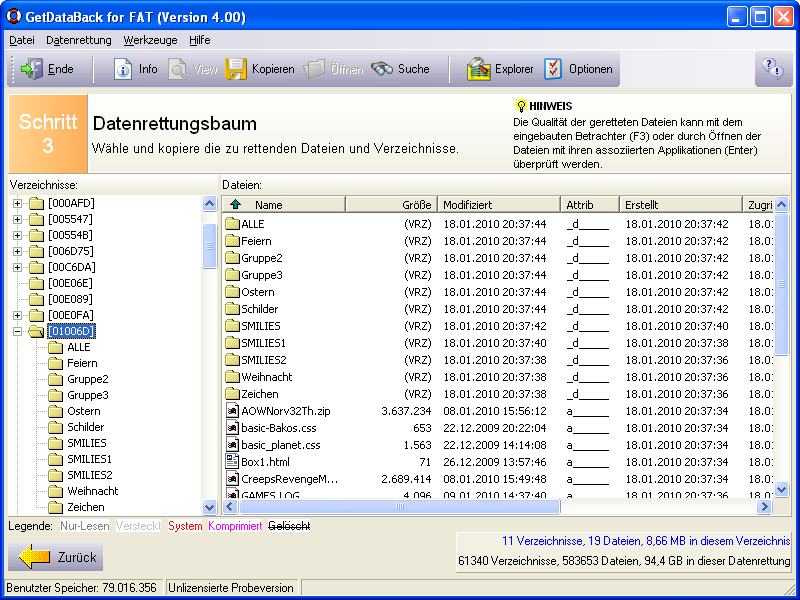Expand the [00E0FA] tree node
The height and width of the screenshot is (600, 800).
point(17,315)
